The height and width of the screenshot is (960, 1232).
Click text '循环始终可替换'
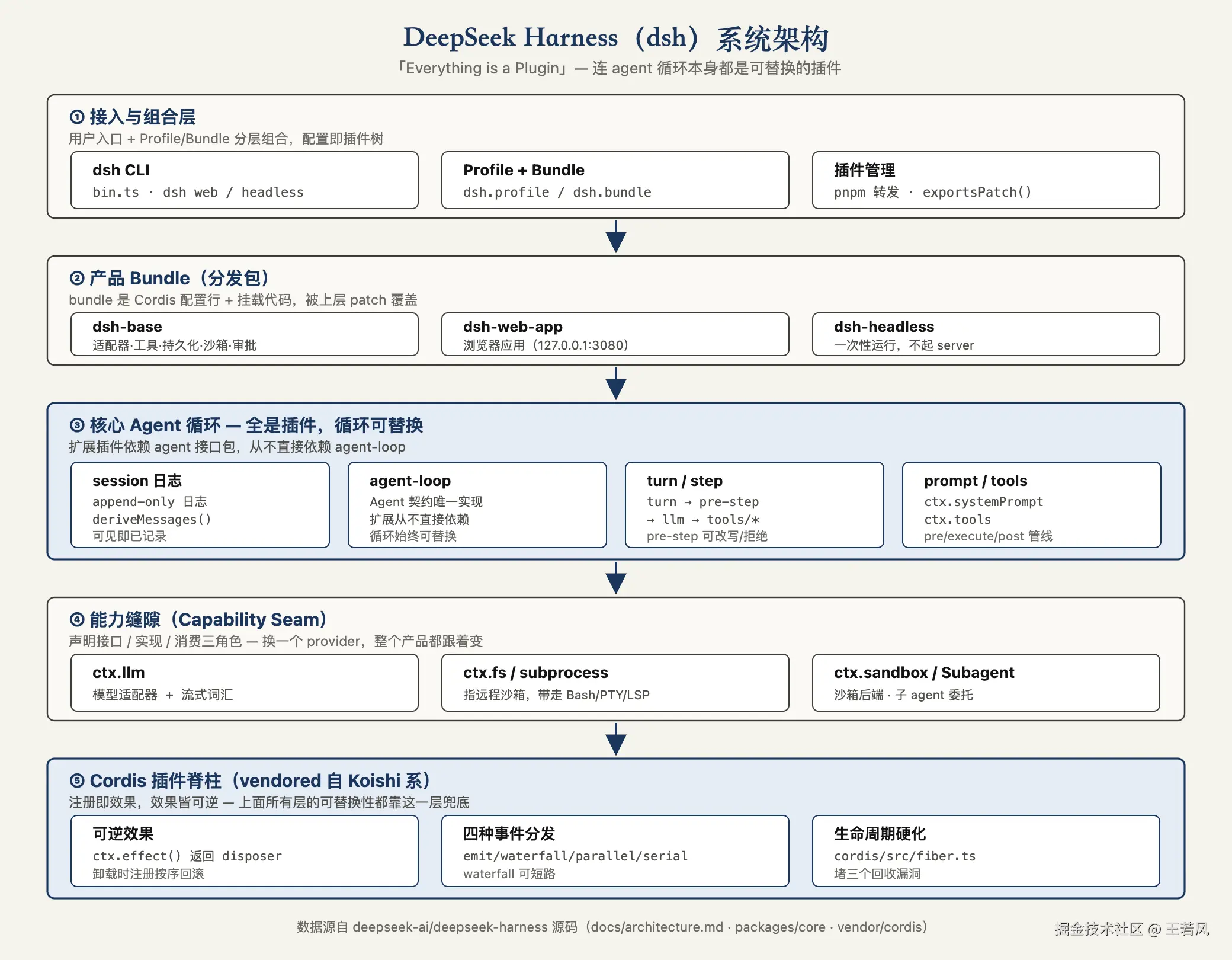tap(413, 536)
